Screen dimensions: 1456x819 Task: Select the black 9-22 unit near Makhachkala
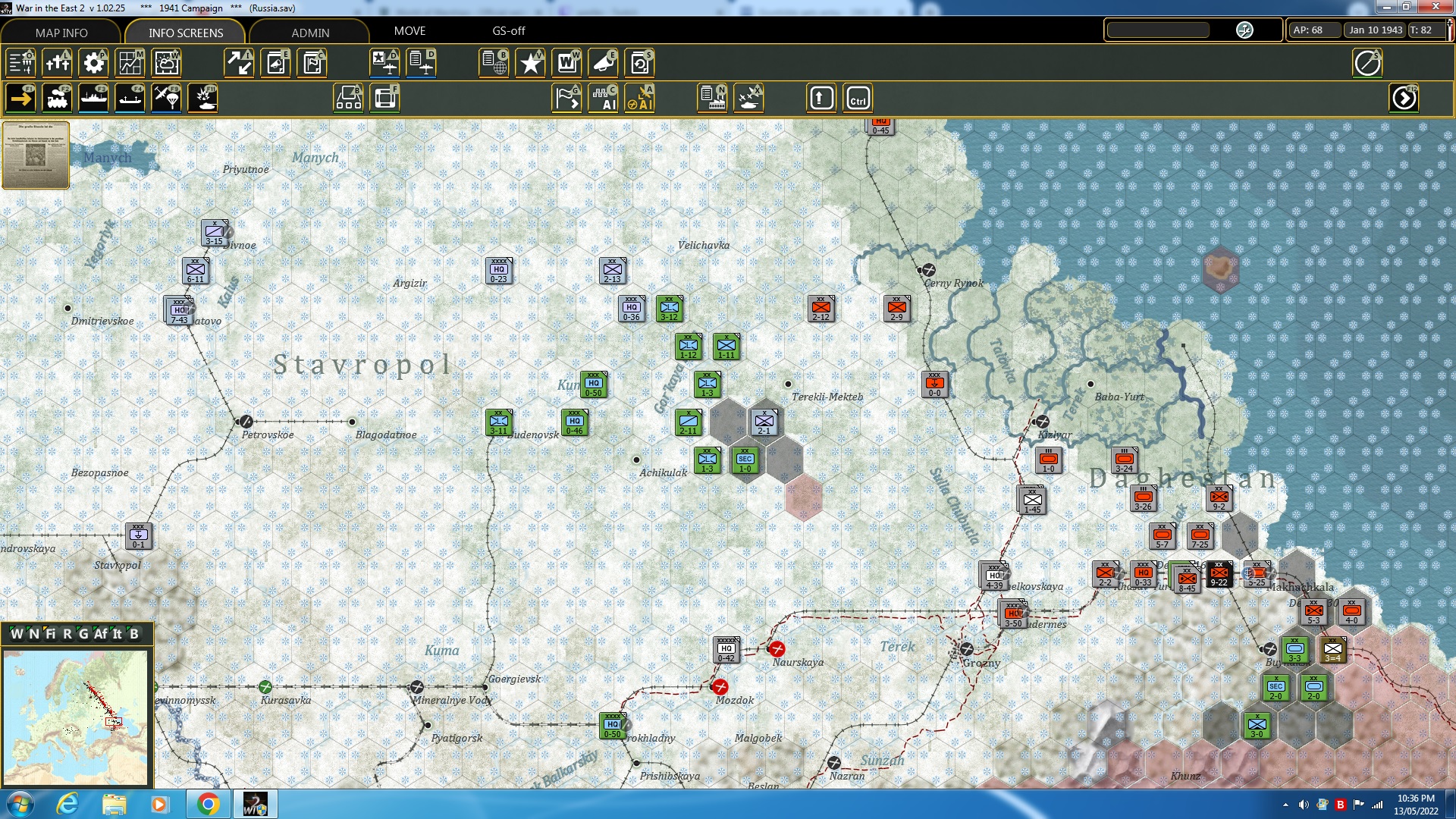(x=1219, y=574)
